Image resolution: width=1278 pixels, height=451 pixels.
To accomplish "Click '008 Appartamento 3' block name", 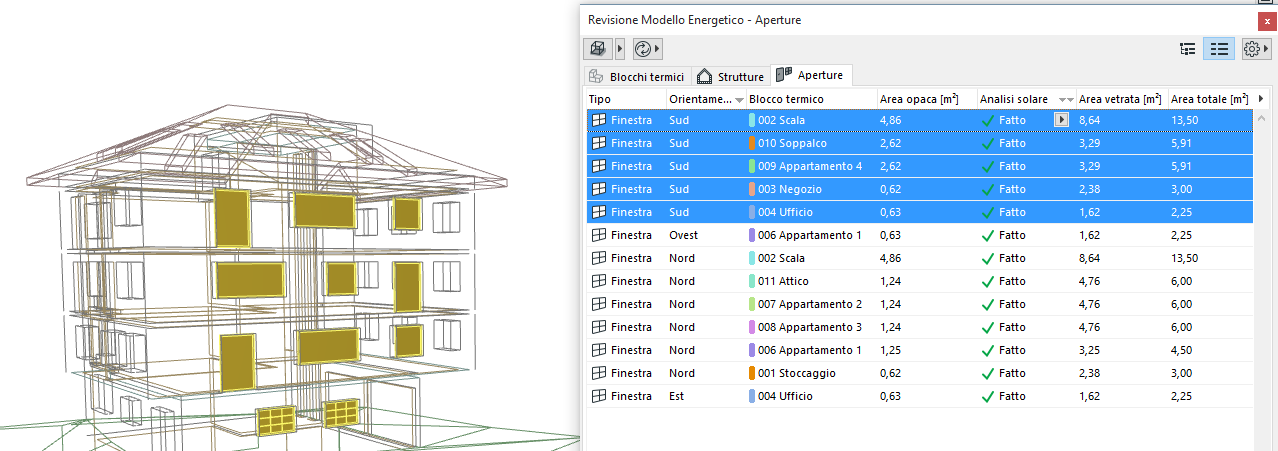I will (x=810, y=327).
